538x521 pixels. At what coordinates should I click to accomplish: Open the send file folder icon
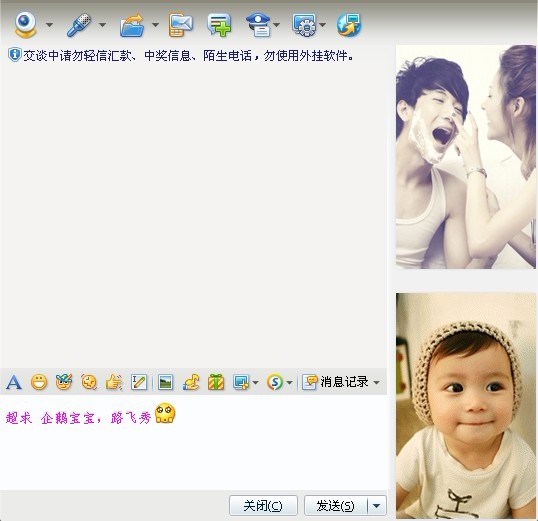(x=132, y=25)
